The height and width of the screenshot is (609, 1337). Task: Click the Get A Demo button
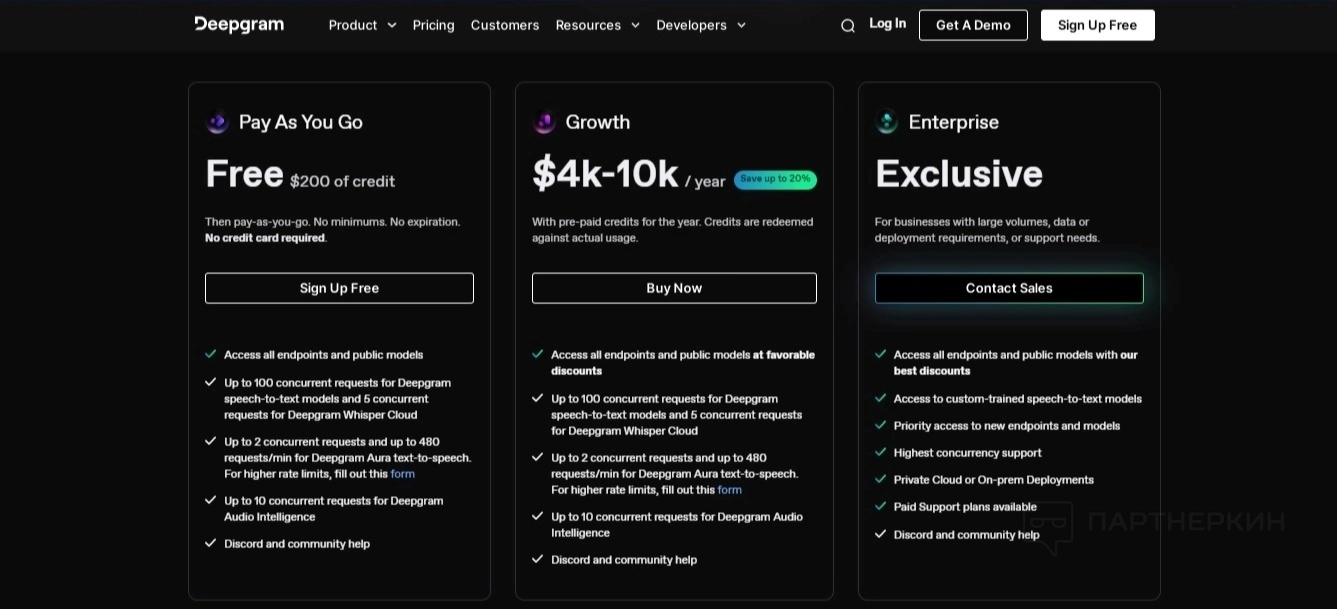coord(973,25)
